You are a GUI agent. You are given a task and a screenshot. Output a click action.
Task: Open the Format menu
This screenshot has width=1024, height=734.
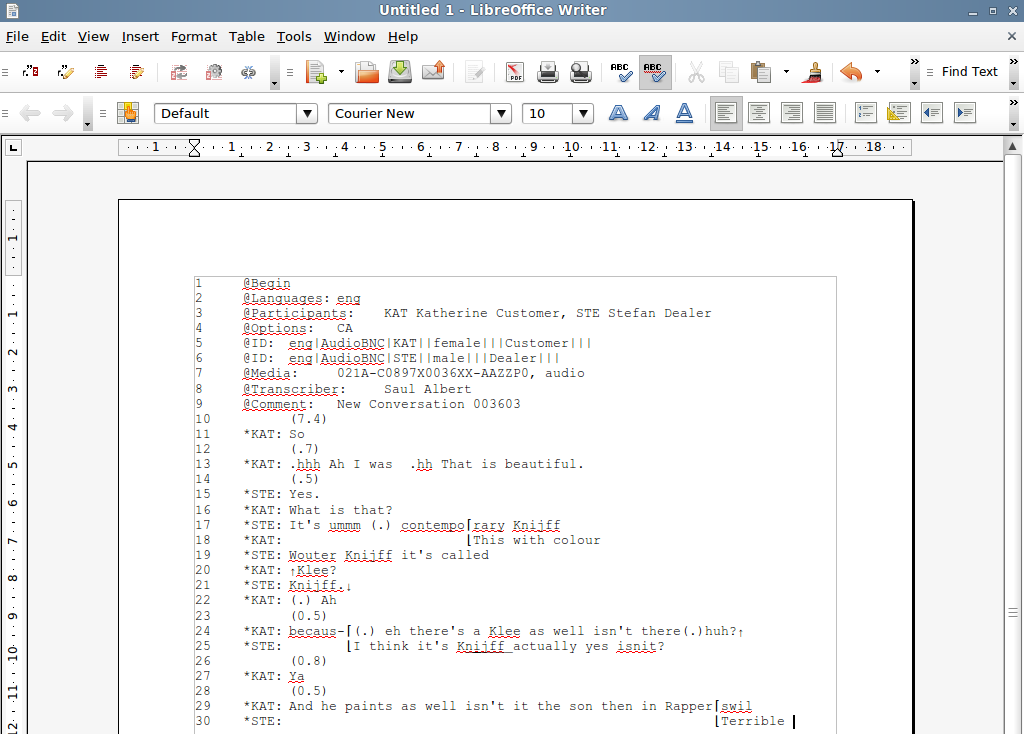tap(194, 37)
